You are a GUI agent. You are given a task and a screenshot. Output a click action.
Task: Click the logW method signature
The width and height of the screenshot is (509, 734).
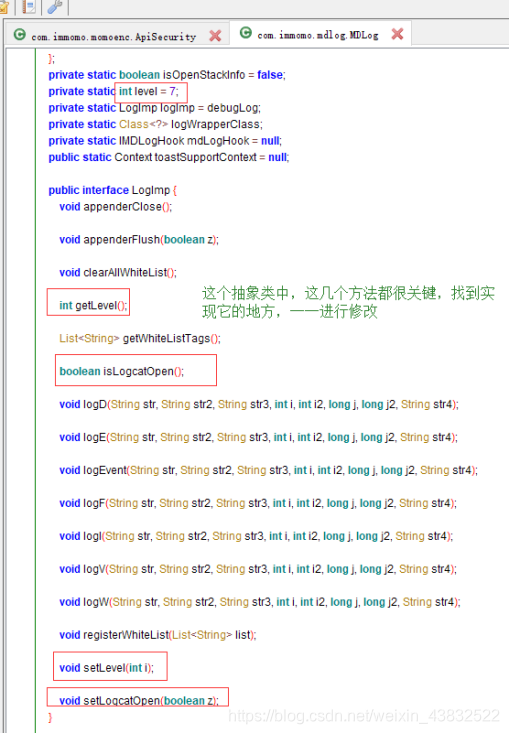pyautogui.click(x=260, y=602)
